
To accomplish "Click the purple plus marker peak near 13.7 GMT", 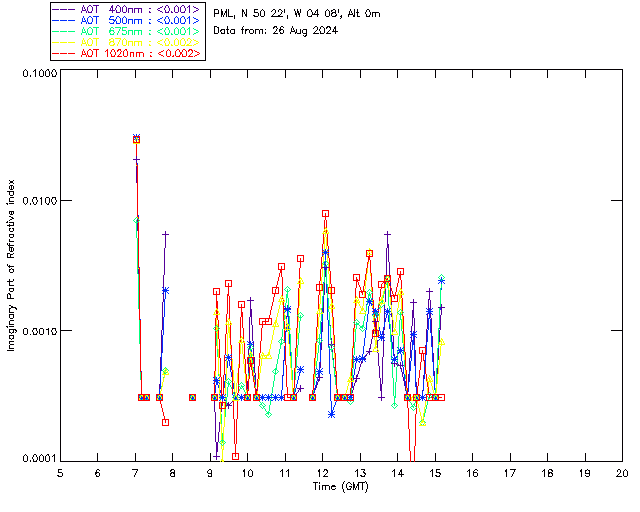I will coord(388,234).
